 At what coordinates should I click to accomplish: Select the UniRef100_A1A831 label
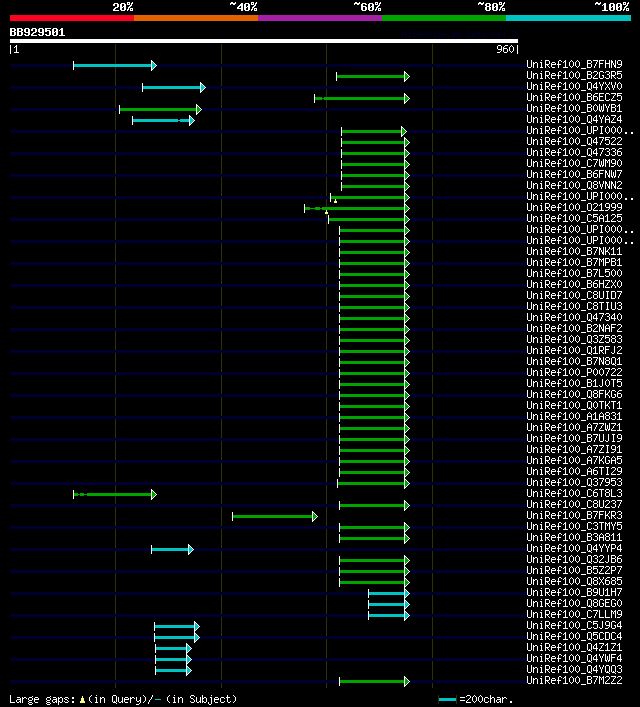(x=574, y=416)
